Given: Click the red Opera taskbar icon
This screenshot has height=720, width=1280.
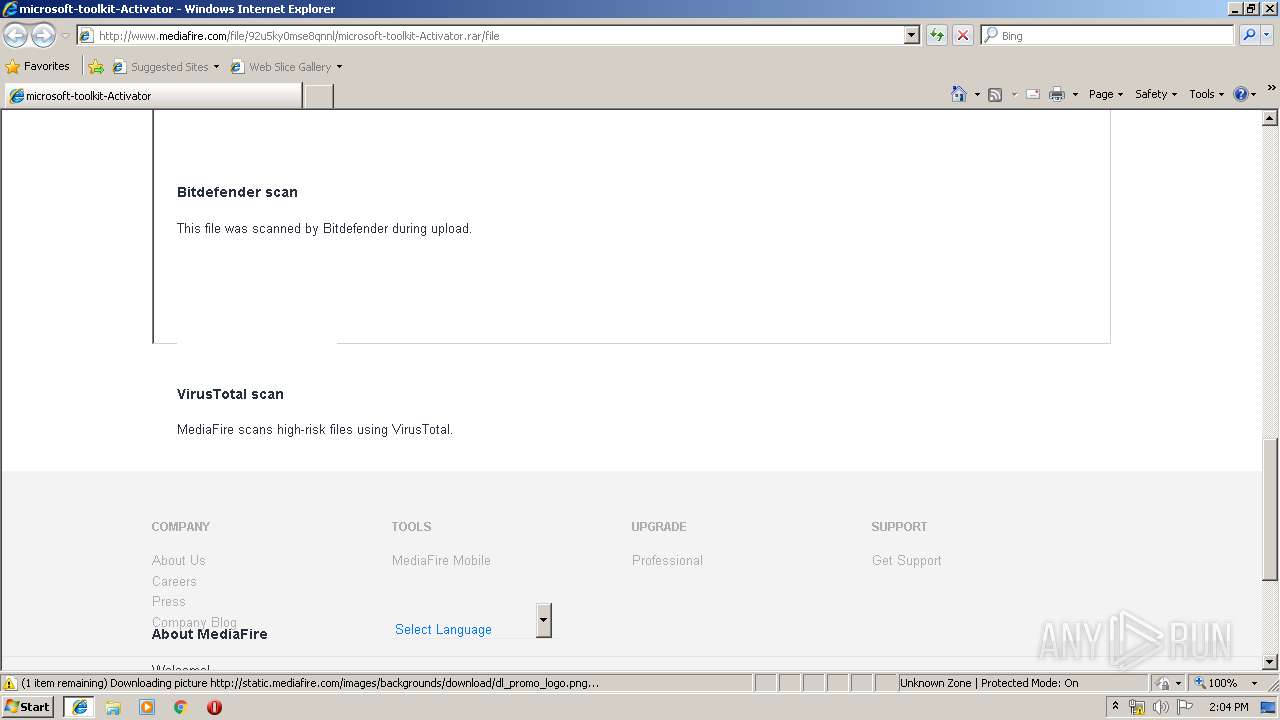Looking at the screenshot, I should [214, 707].
